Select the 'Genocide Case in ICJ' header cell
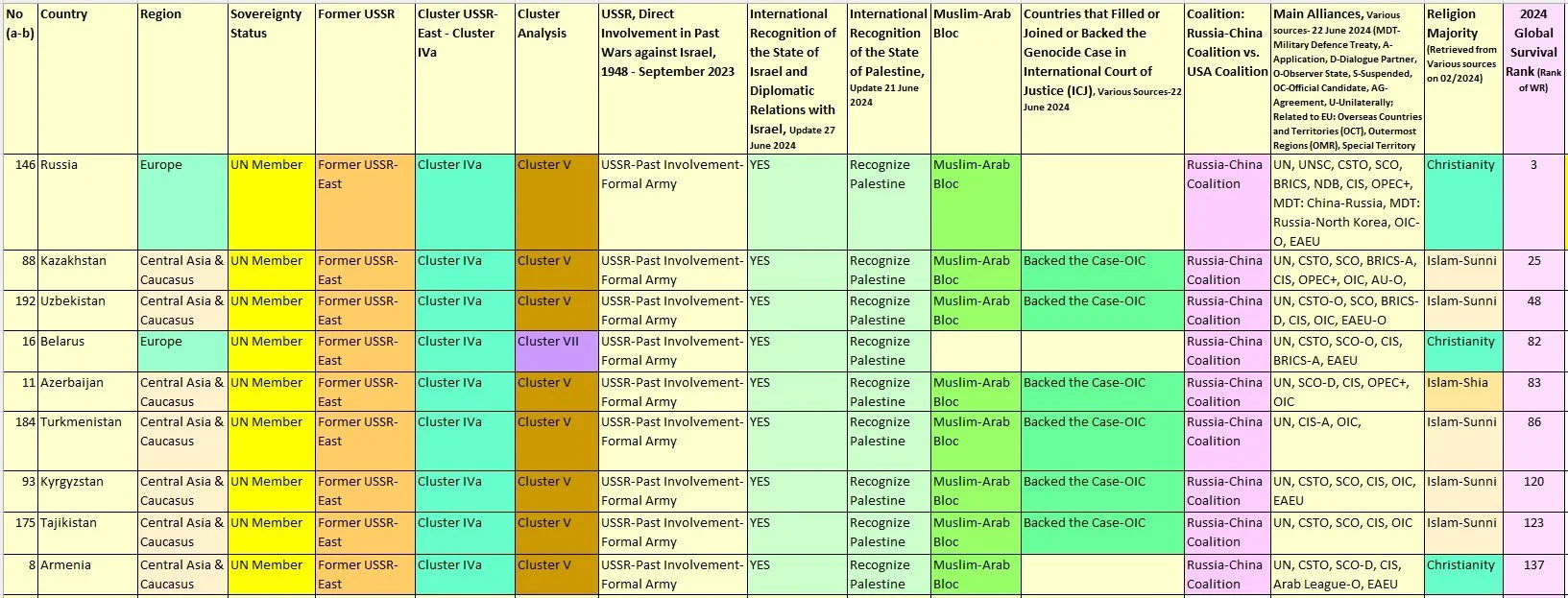Viewport: 1568px width, 598px height. (x=1102, y=78)
